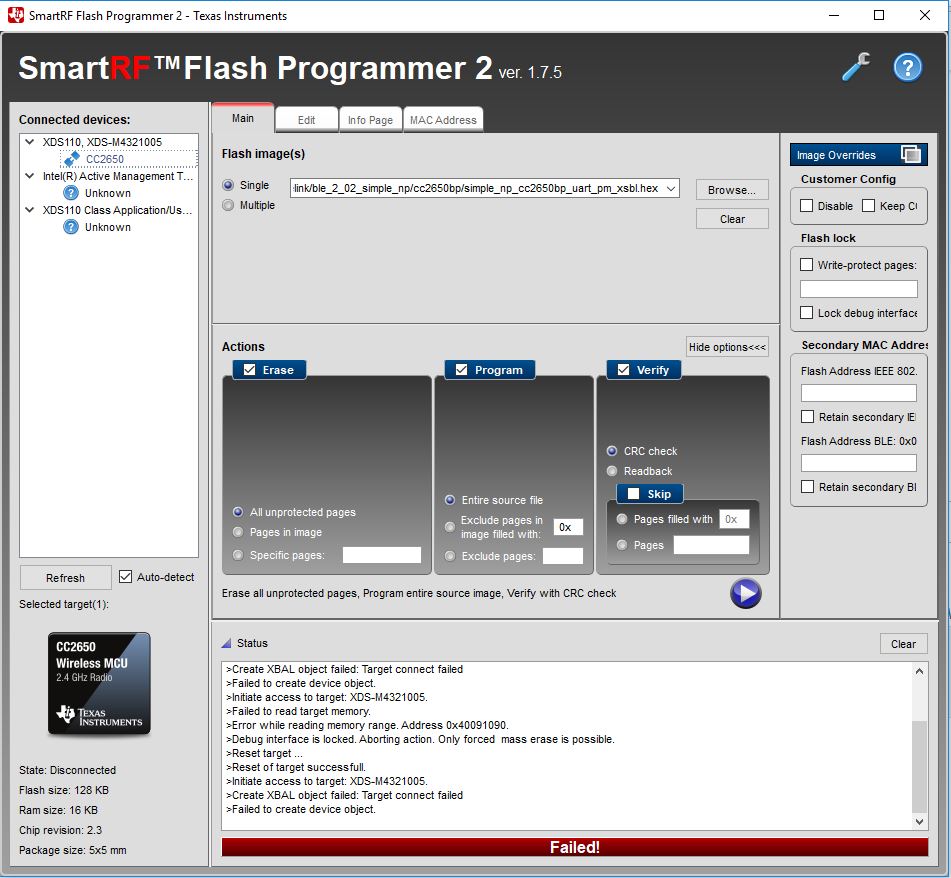Open the MAC Address tab

click(x=443, y=120)
